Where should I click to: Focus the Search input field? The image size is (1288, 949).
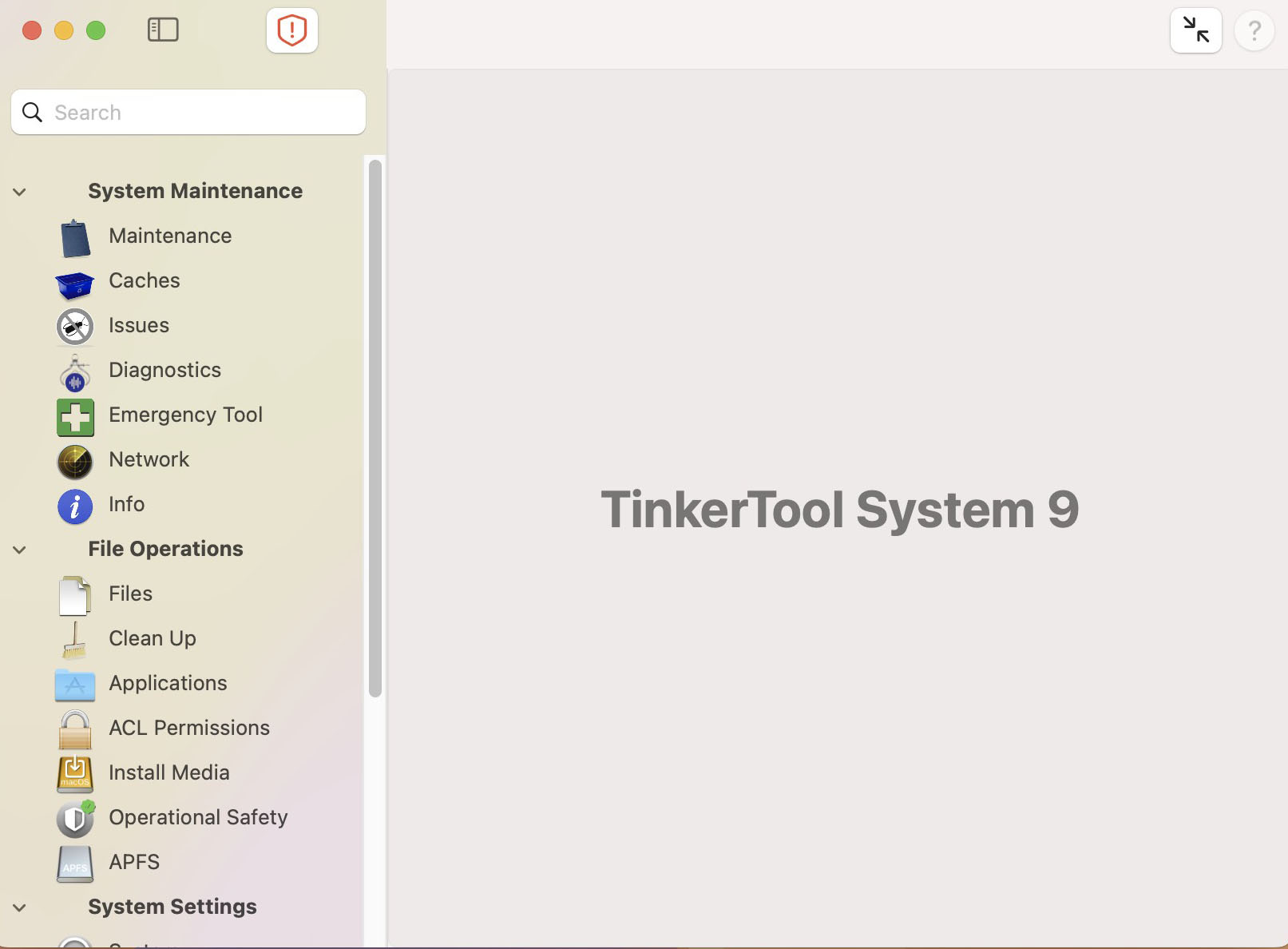click(x=188, y=112)
